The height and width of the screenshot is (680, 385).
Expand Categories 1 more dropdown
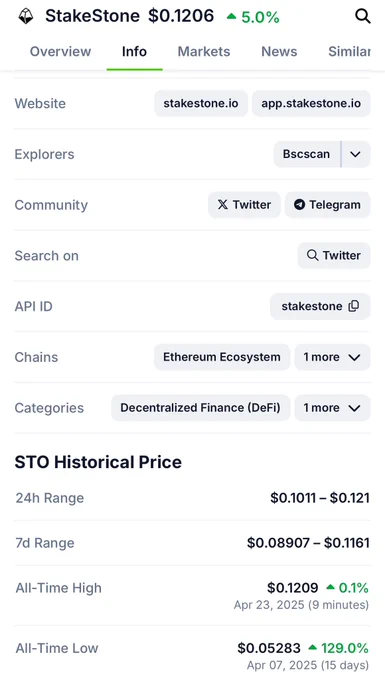click(x=332, y=408)
